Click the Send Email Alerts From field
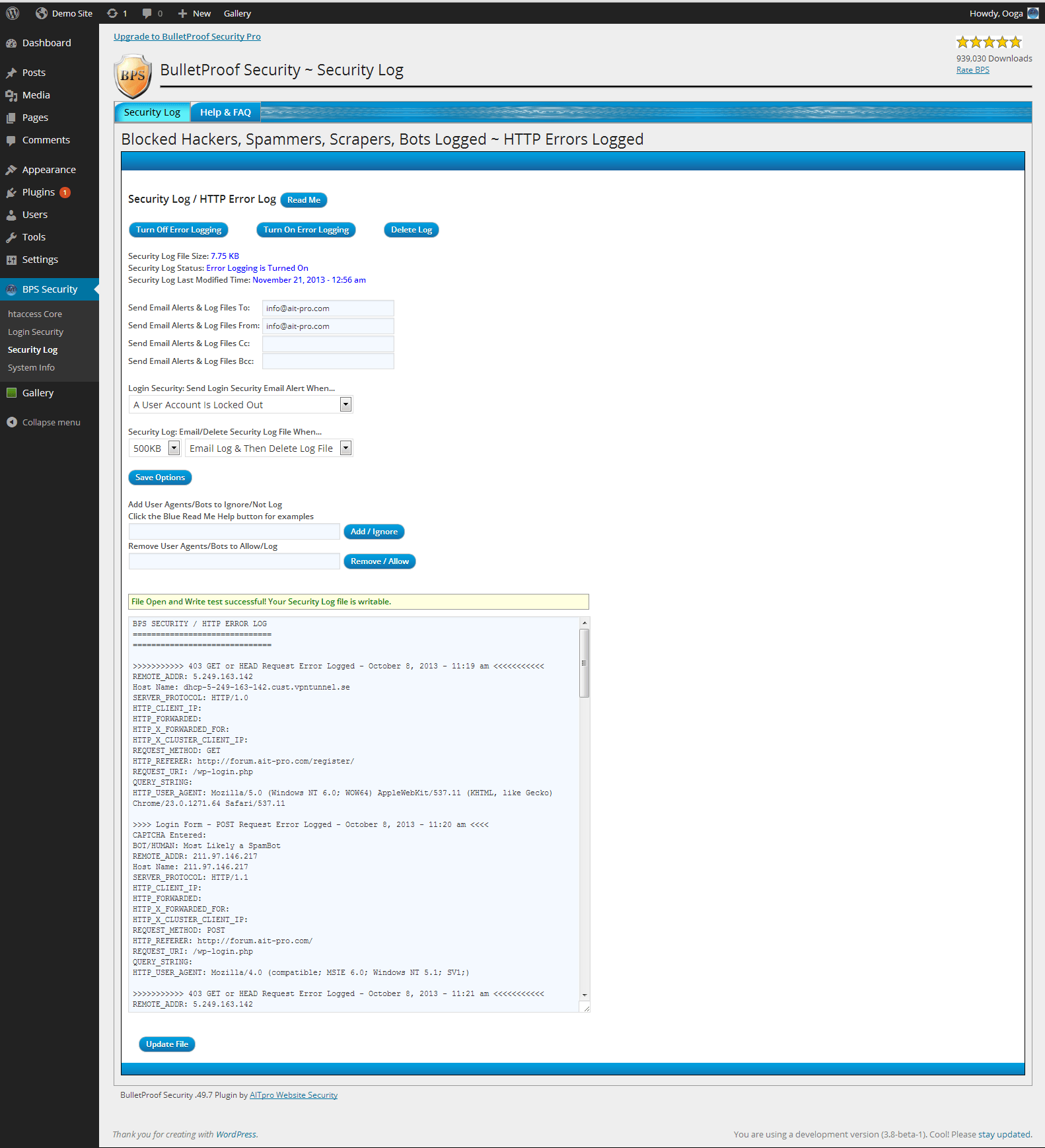1045x1148 pixels. click(x=328, y=326)
